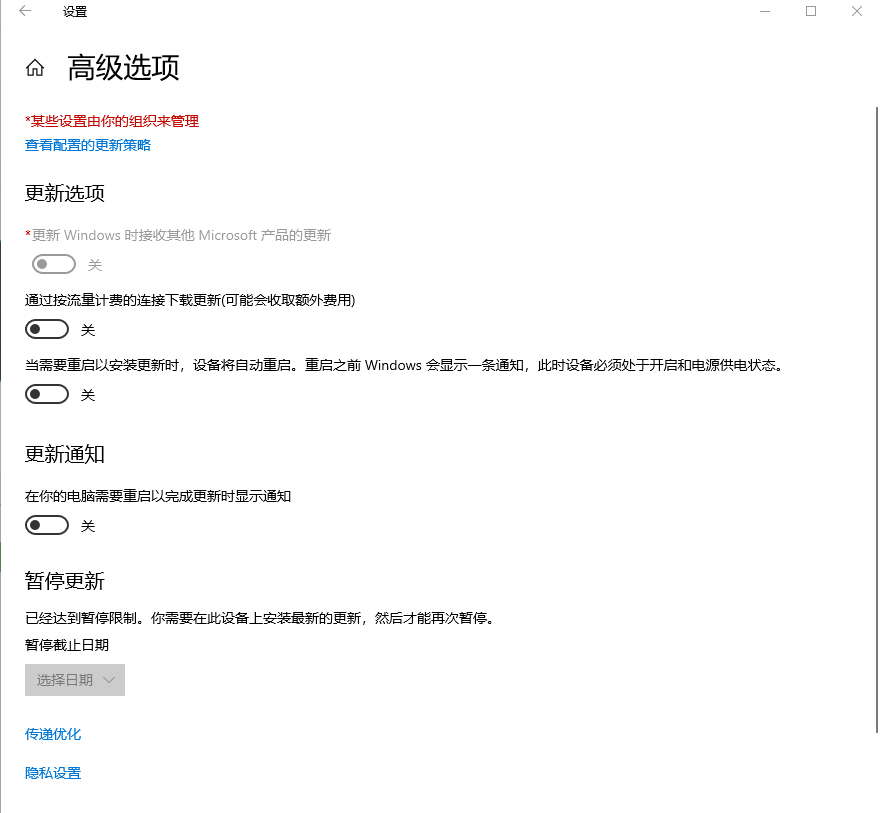Click the 设置 window title text
Image resolution: width=880 pixels, height=813 pixels.
[74, 12]
